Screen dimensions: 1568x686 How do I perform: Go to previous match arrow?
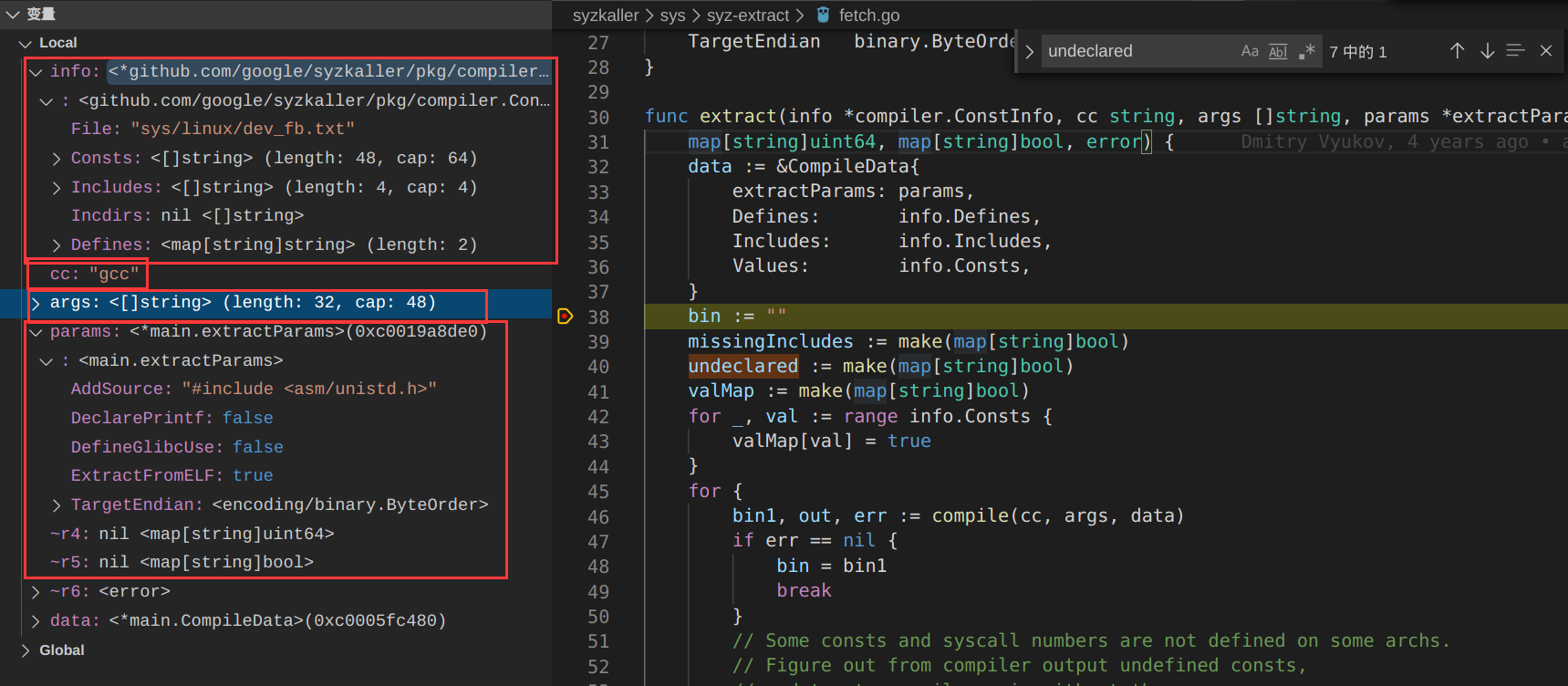[x=1457, y=51]
